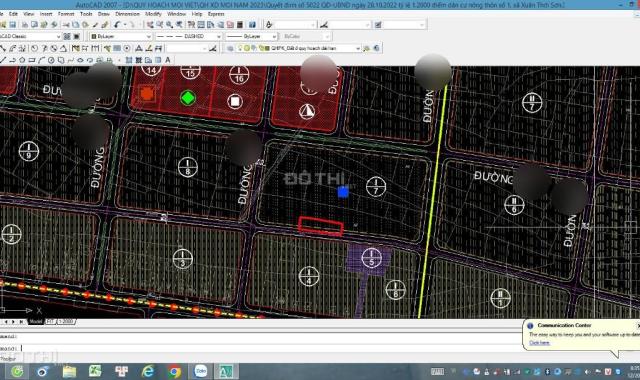This screenshot has height=380, width=640.
Task: Open the File Explorer folder on taskbar
Action: tap(69, 371)
